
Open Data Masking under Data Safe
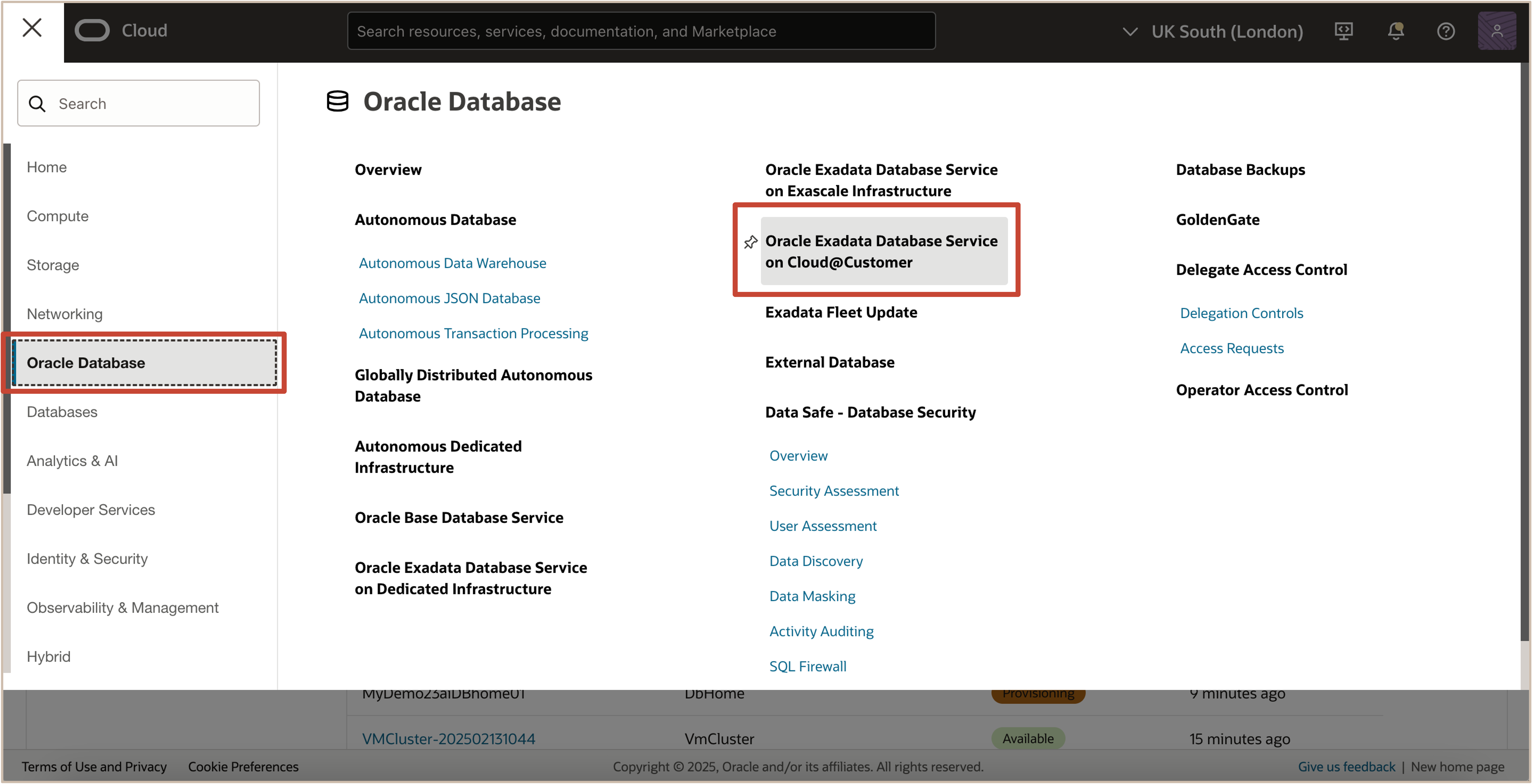tap(812, 596)
